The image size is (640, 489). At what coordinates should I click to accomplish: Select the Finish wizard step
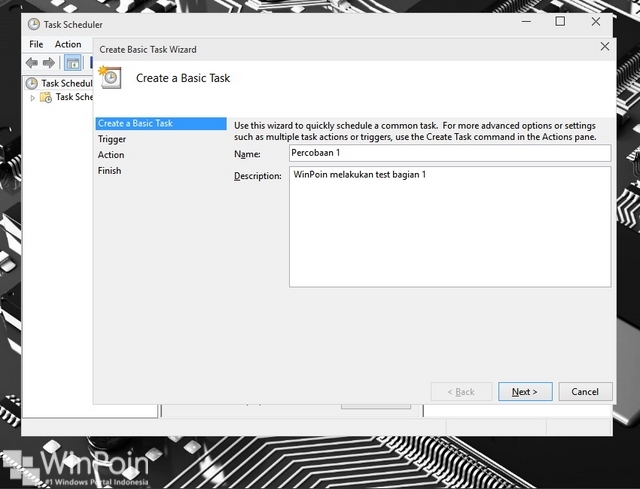pyautogui.click(x=109, y=171)
